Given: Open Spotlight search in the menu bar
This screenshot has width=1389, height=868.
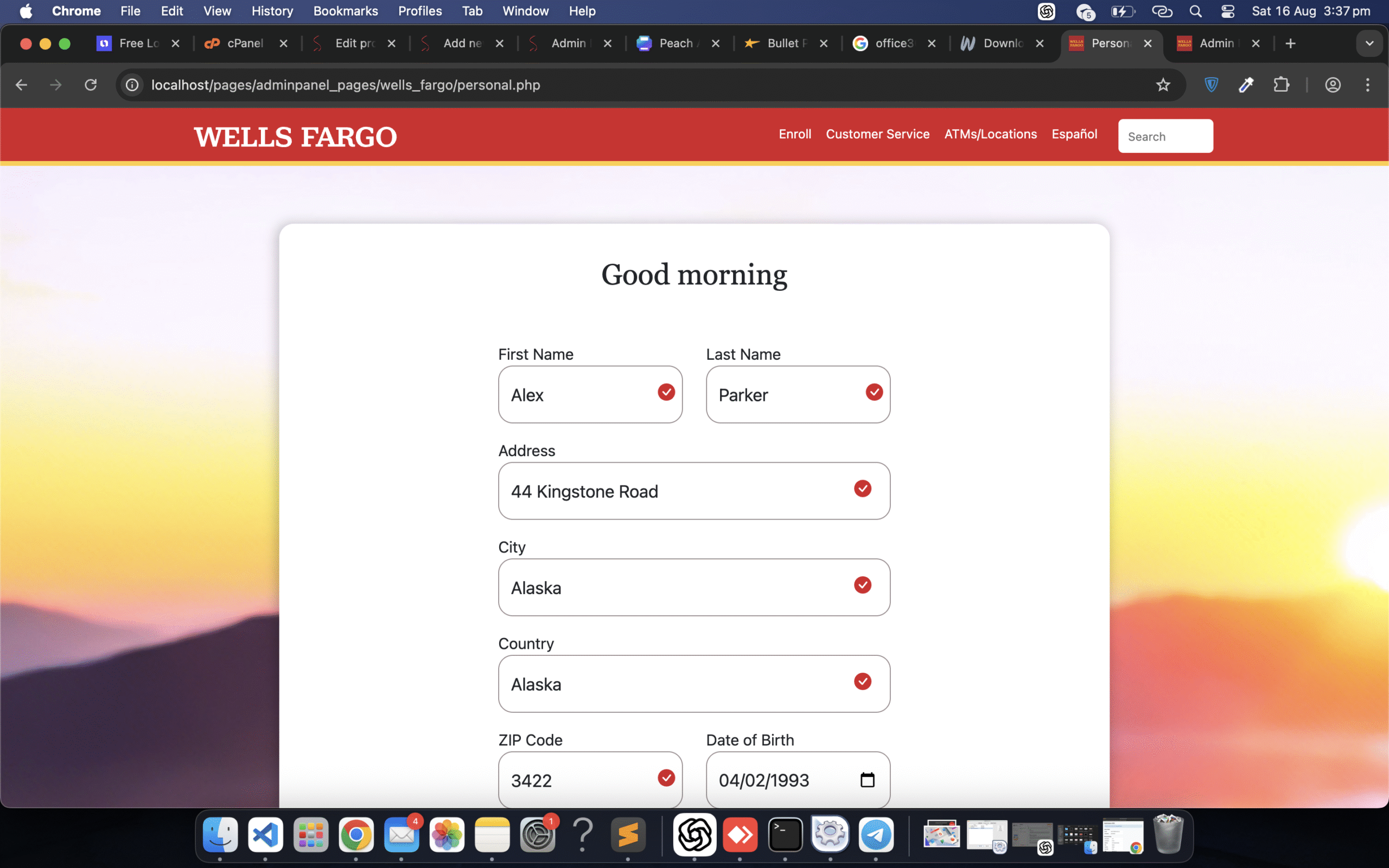Looking at the screenshot, I should tap(1196, 11).
